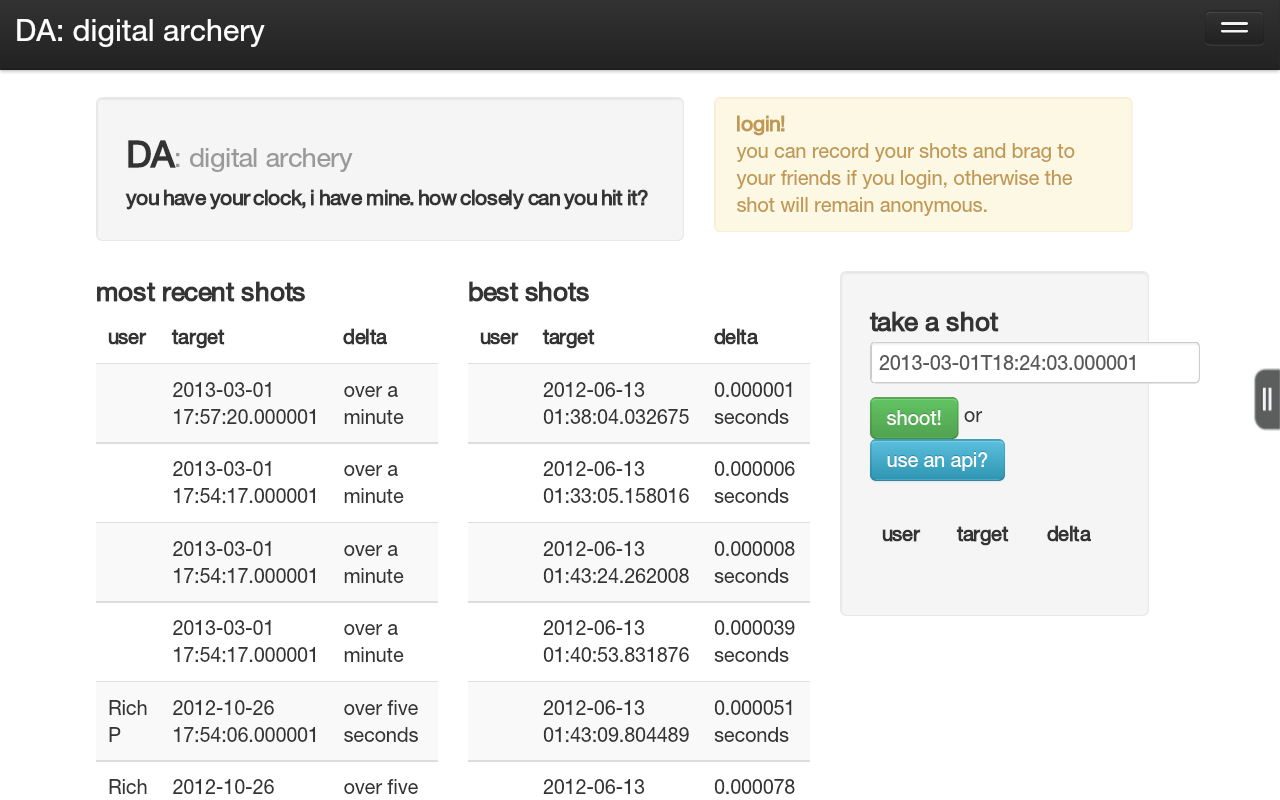The image size is (1280, 800).
Task: Click the DA: digital archery intro panel tagline
Action: click(386, 198)
